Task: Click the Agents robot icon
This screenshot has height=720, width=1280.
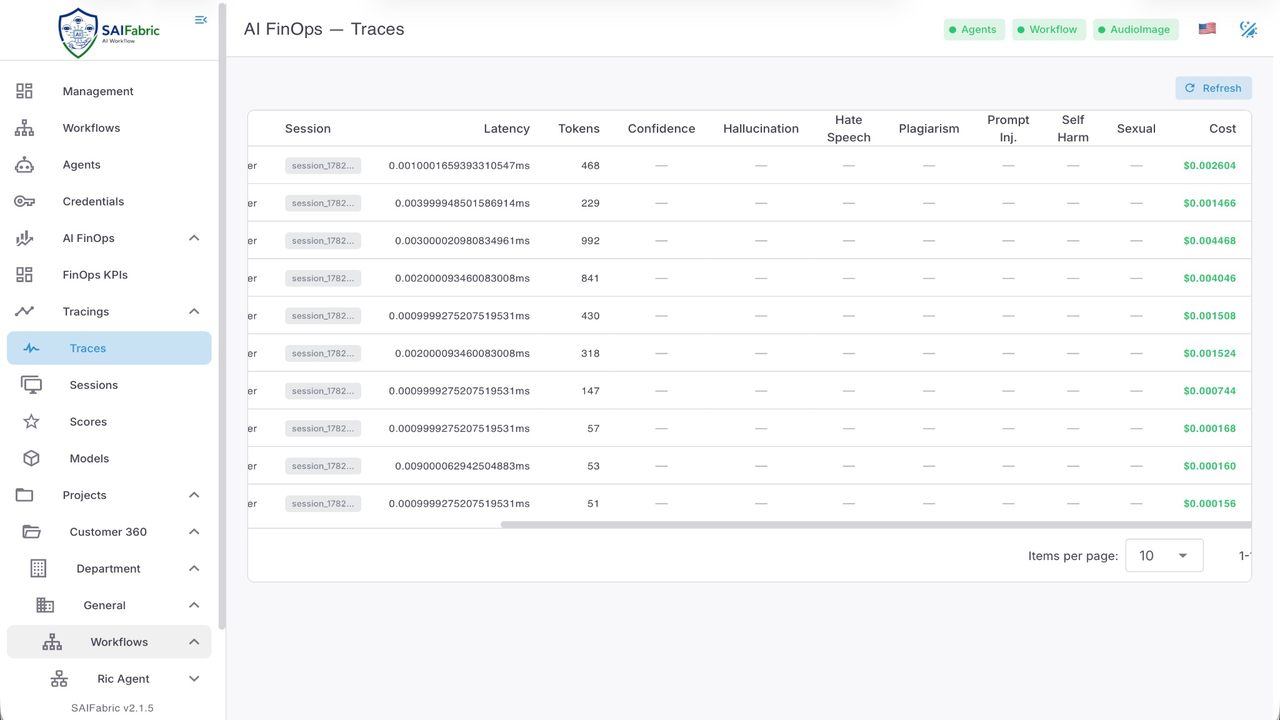Action: click(x=24, y=165)
